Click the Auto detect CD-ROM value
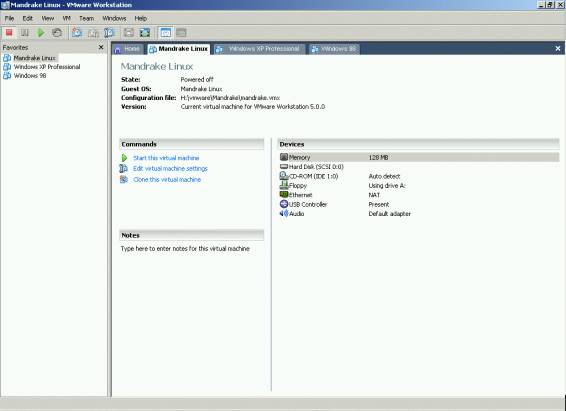The image size is (566, 411). pyautogui.click(x=384, y=176)
